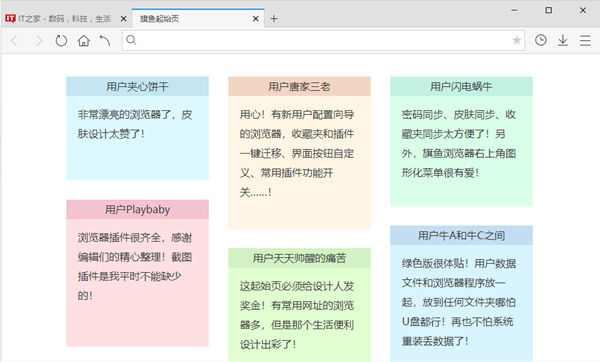Open the home page
600x362 pixels.
click(83, 40)
